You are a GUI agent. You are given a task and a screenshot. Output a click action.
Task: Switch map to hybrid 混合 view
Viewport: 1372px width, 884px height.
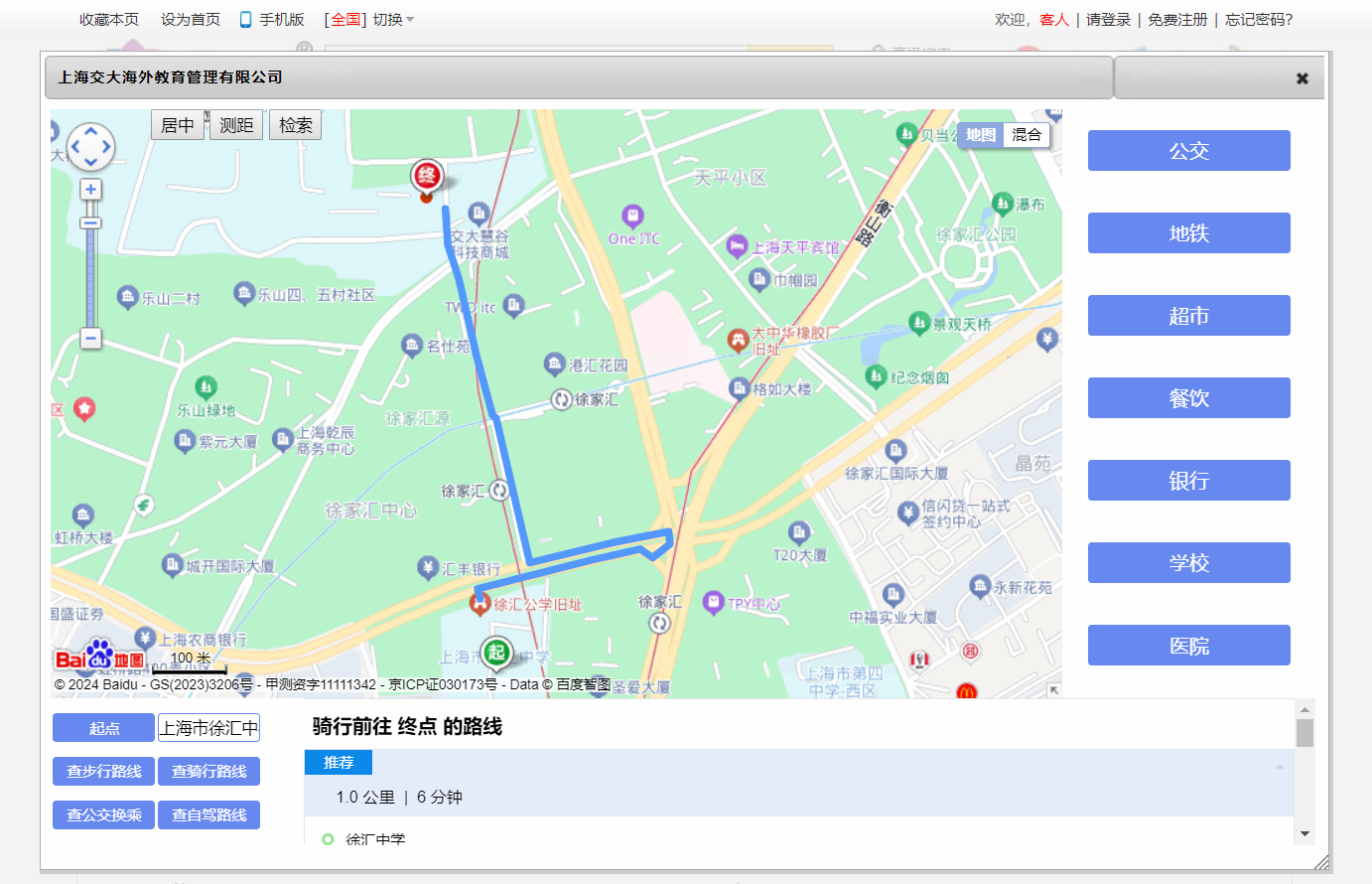click(1026, 135)
